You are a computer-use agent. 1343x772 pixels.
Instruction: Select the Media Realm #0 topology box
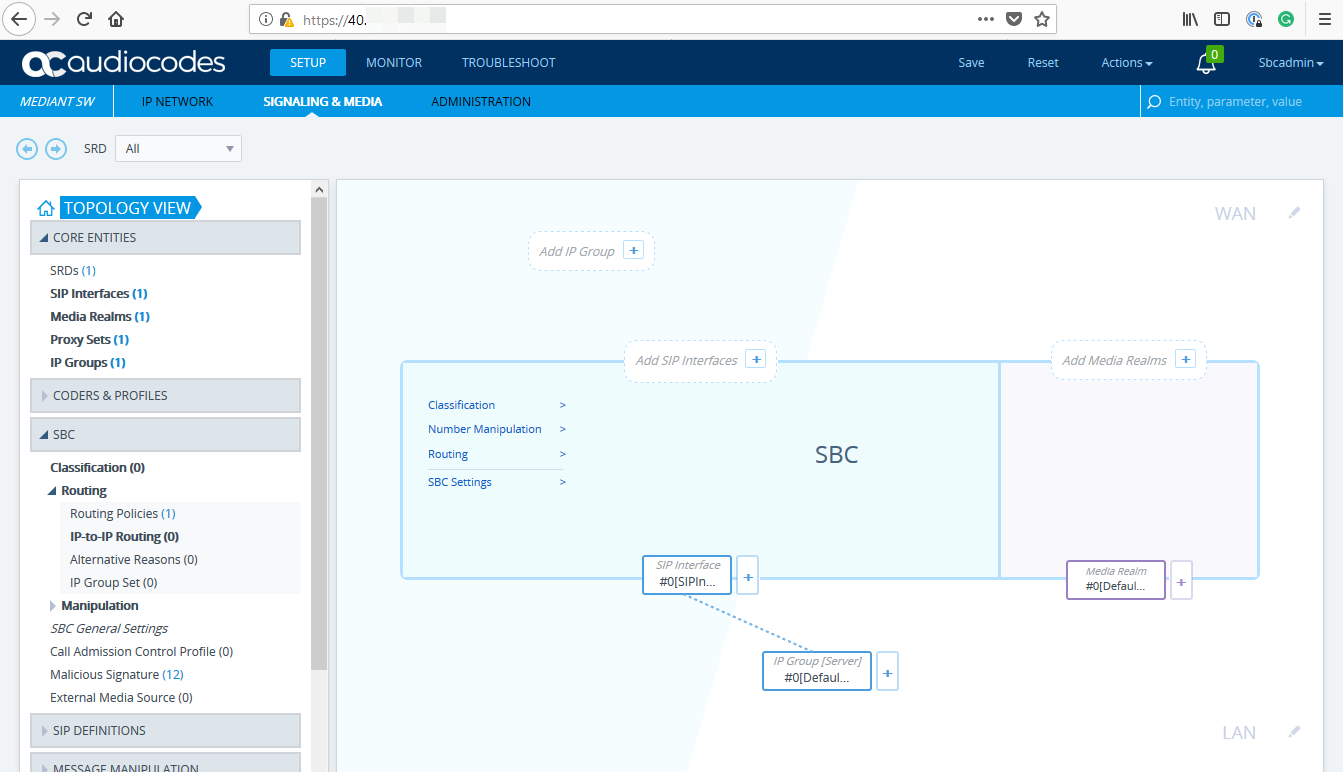1116,580
